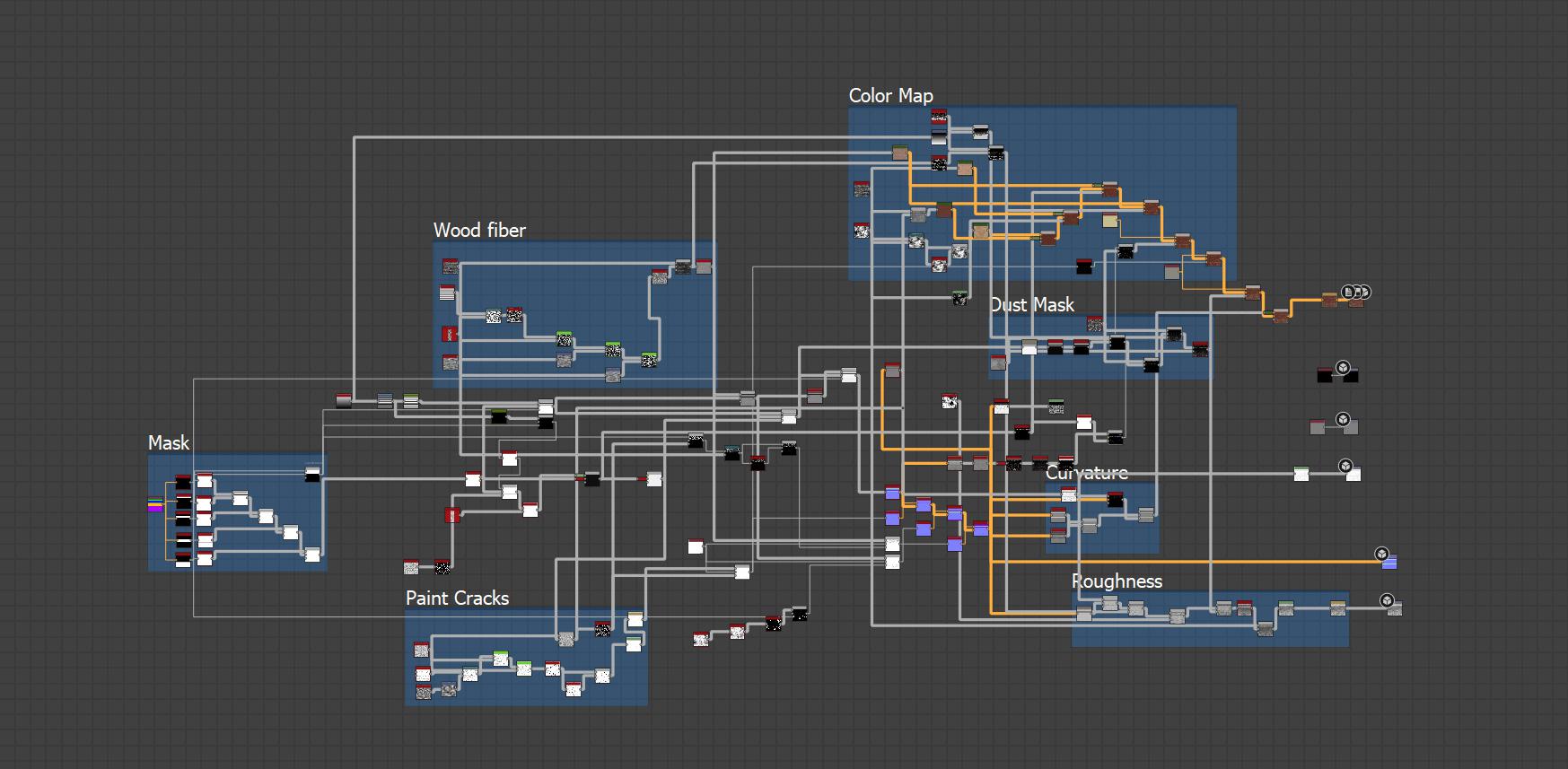Click the document badge on the final color output
The image size is (1568, 769).
pyautogui.click(x=1348, y=292)
